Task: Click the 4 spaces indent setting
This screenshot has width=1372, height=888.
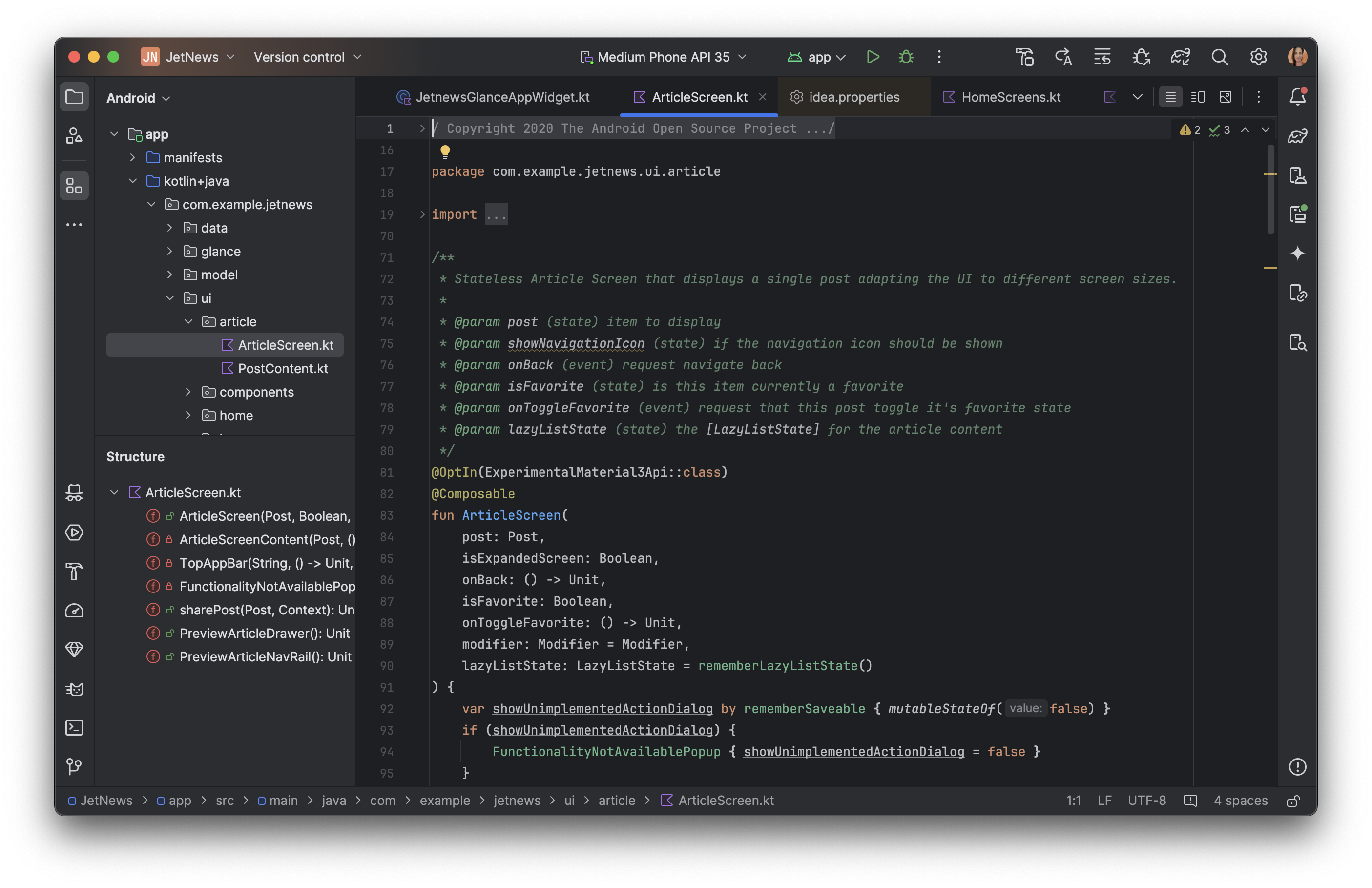Action: pos(1240,801)
